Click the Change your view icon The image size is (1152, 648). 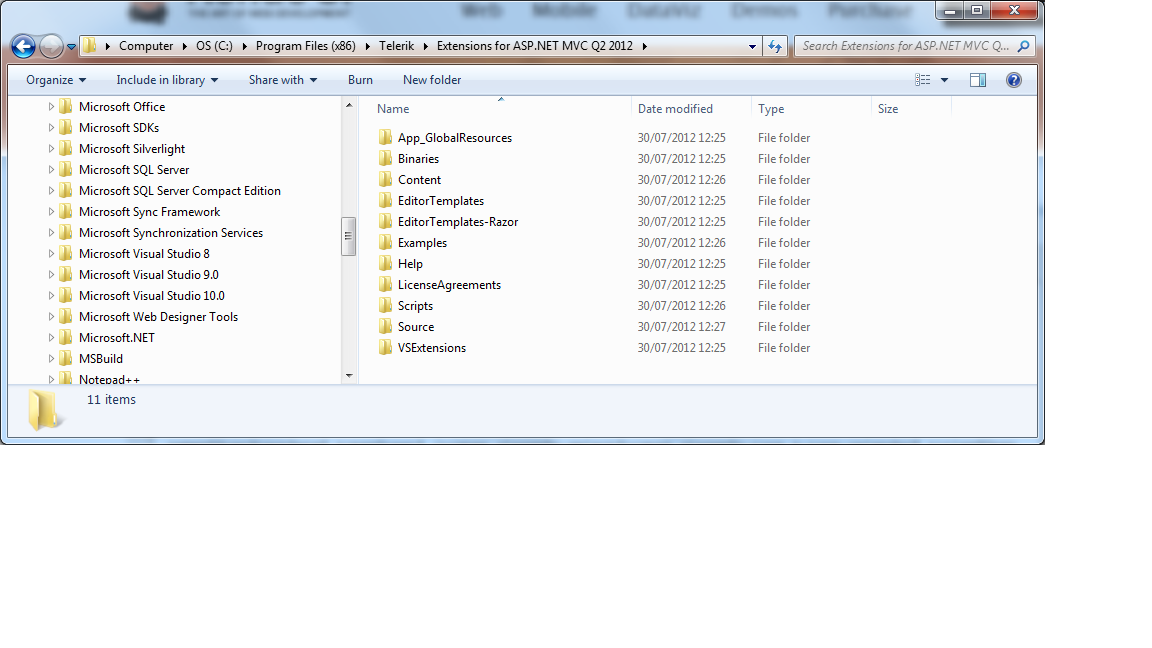pyautogui.click(x=923, y=80)
